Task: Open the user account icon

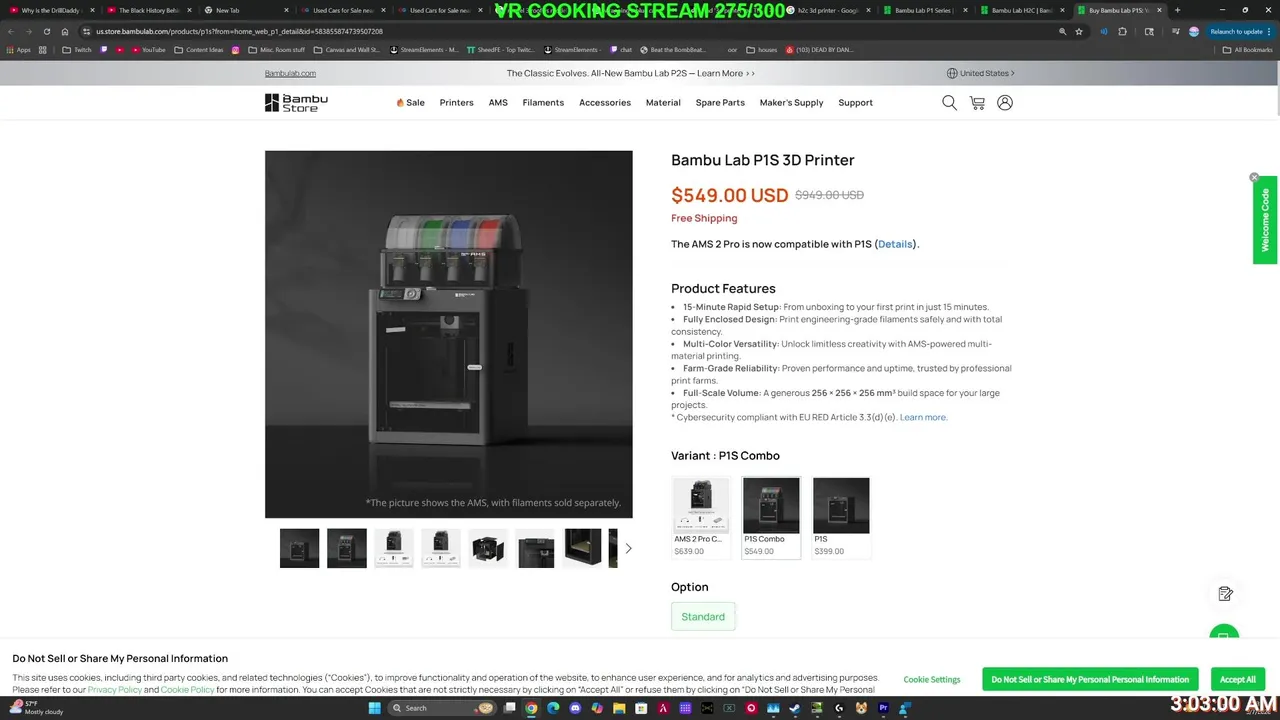Action: (x=1005, y=102)
